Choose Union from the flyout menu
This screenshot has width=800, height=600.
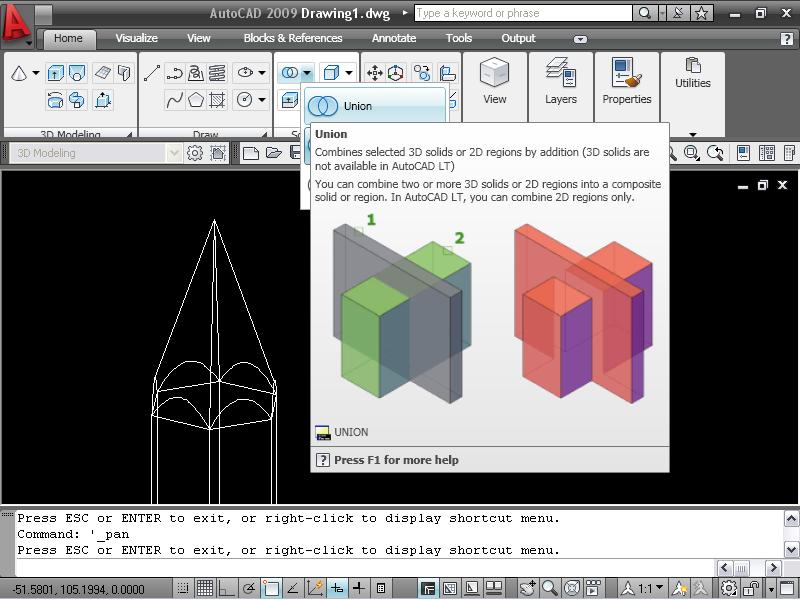point(375,106)
